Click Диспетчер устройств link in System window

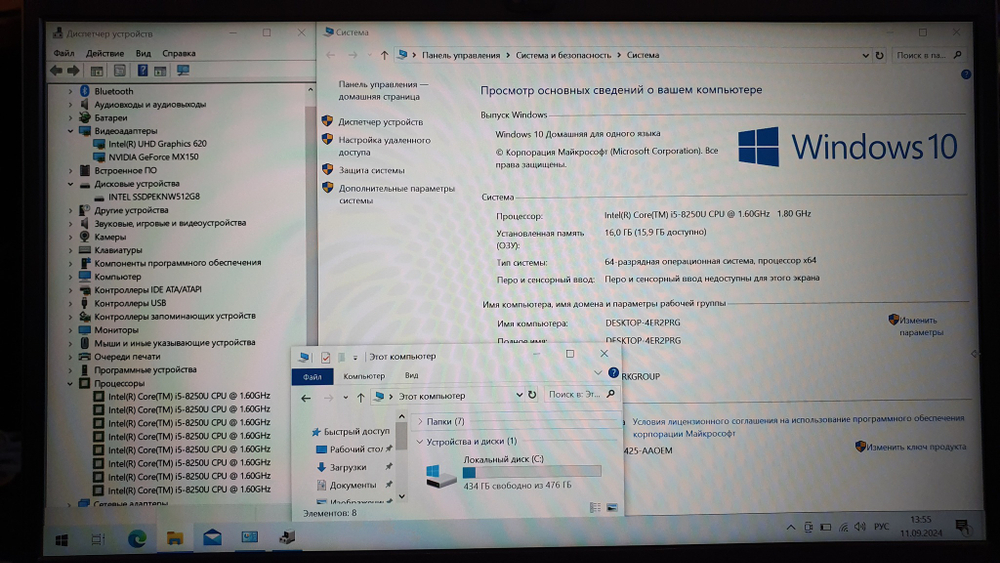click(380, 122)
